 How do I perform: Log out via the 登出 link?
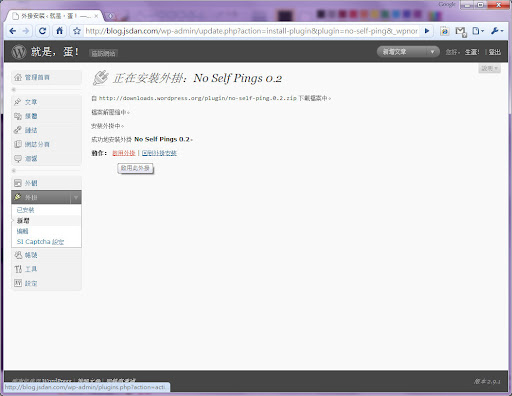(495, 52)
